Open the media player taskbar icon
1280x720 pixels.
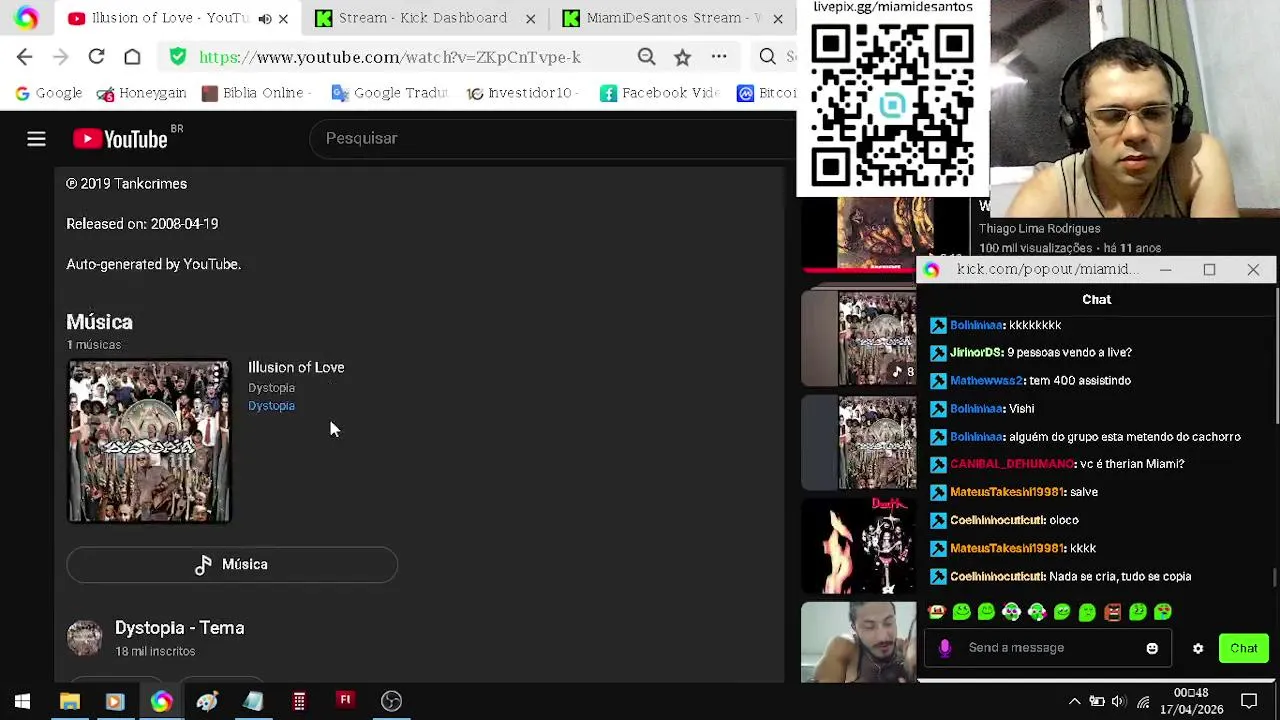tap(114, 701)
